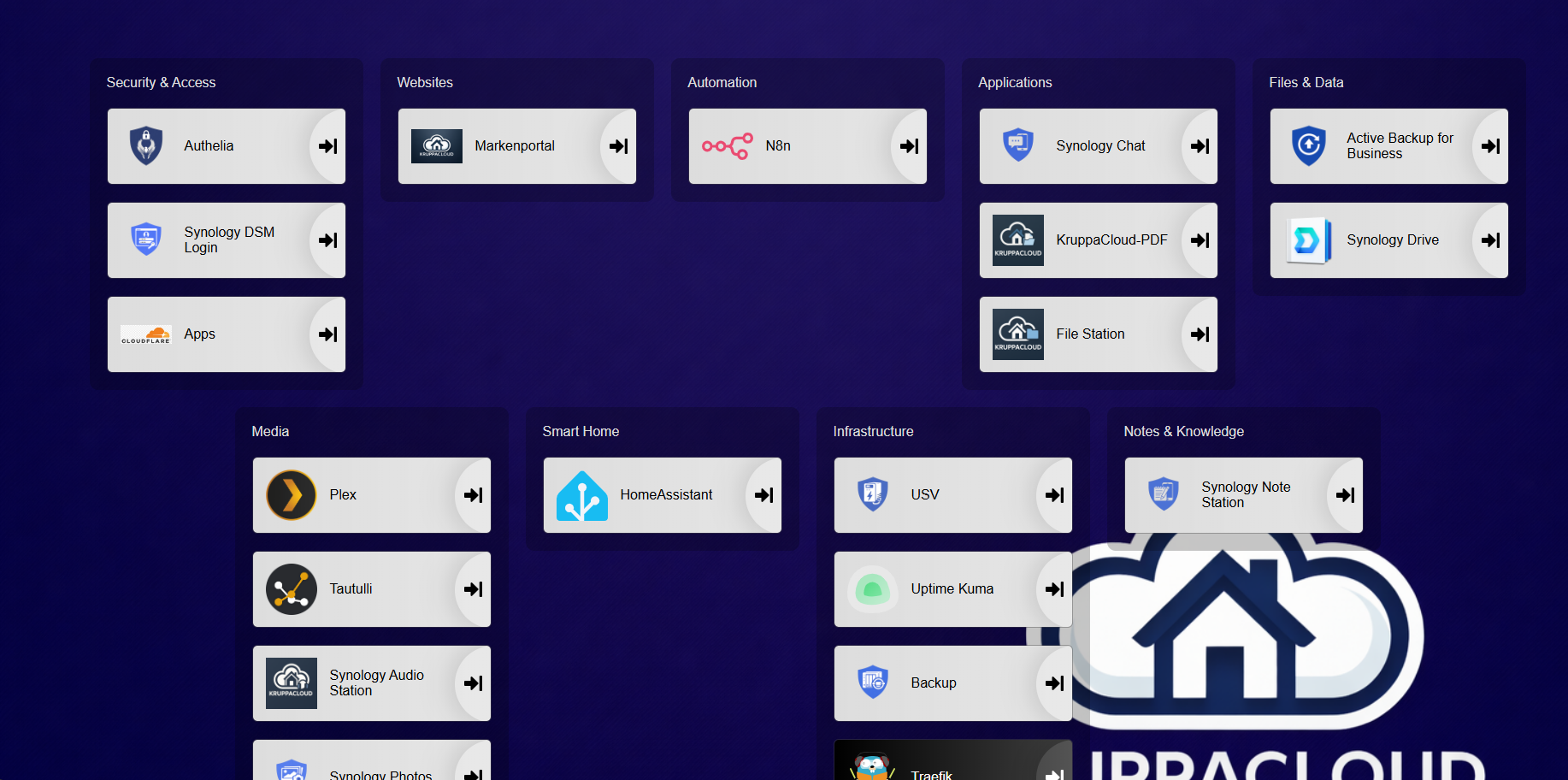The width and height of the screenshot is (1568, 780).
Task: Click the Synology Chat icon
Action: click(x=1017, y=145)
